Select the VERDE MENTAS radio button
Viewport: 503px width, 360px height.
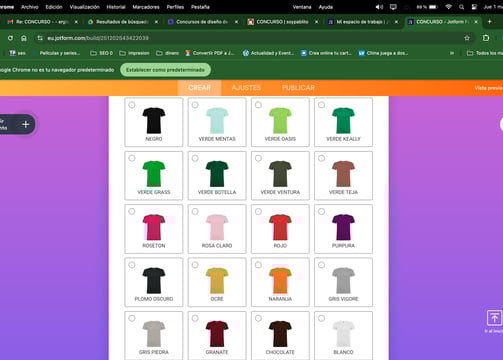[x=195, y=105]
